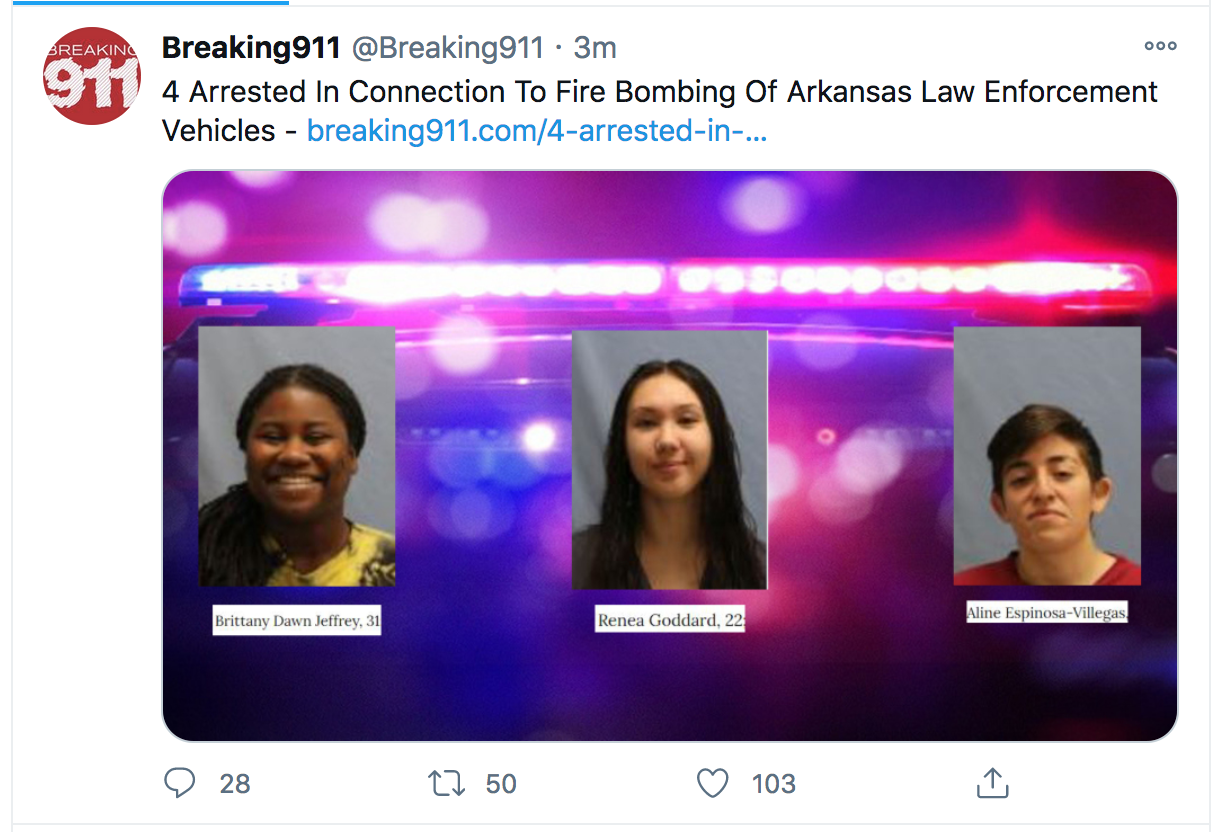
Task: Open the three-dot more options menu
Action: pos(1160,46)
